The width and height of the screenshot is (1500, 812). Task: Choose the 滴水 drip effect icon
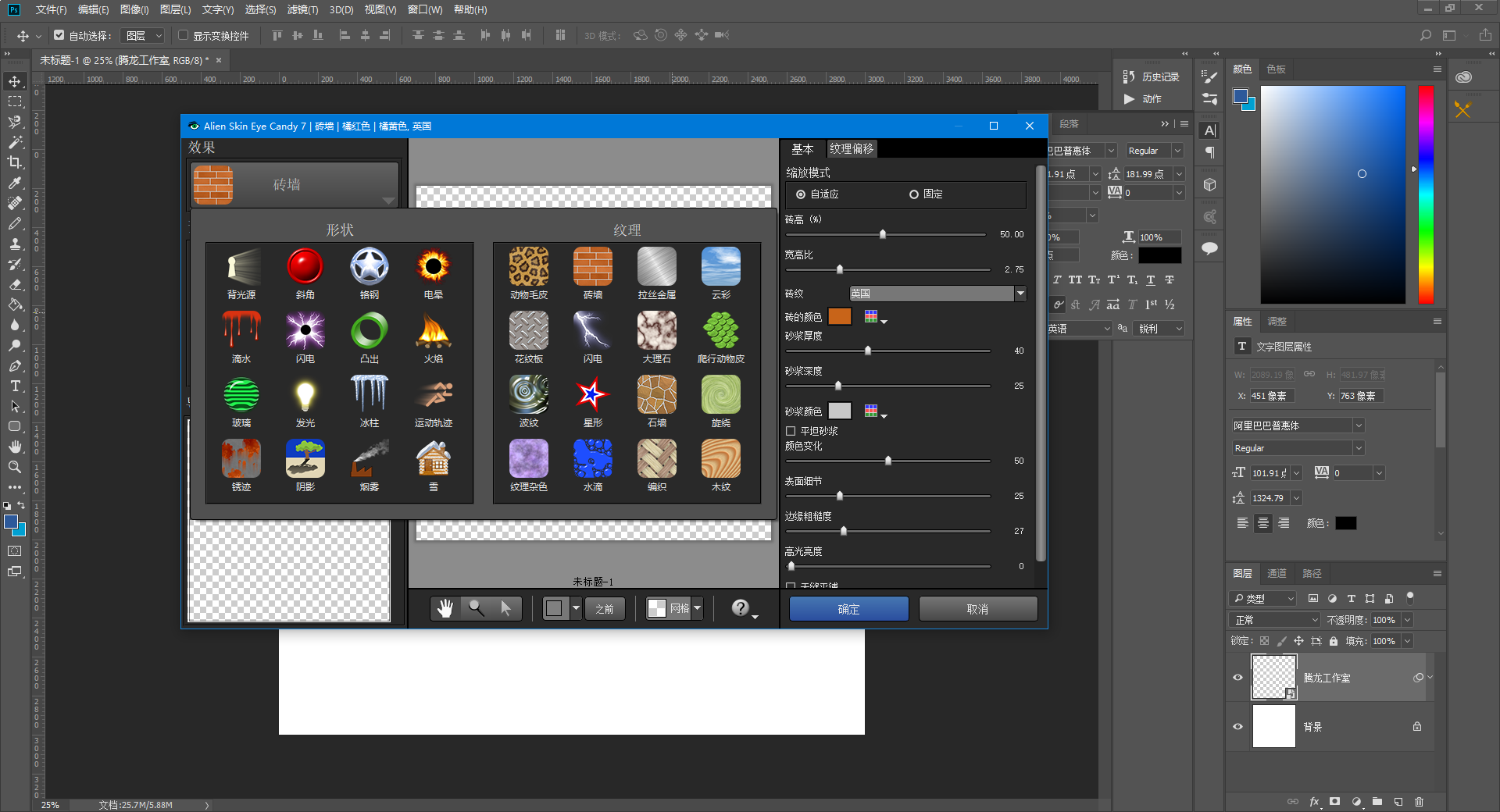(x=241, y=331)
